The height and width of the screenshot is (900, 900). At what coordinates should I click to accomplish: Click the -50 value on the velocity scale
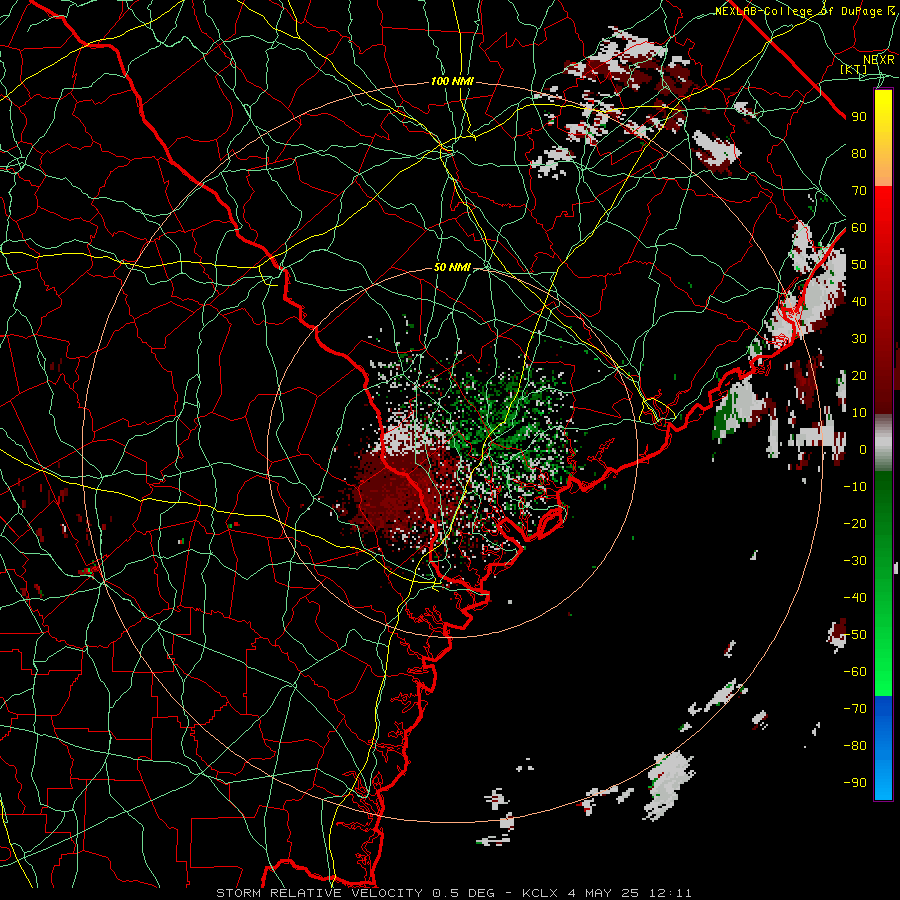click(855, 635)
